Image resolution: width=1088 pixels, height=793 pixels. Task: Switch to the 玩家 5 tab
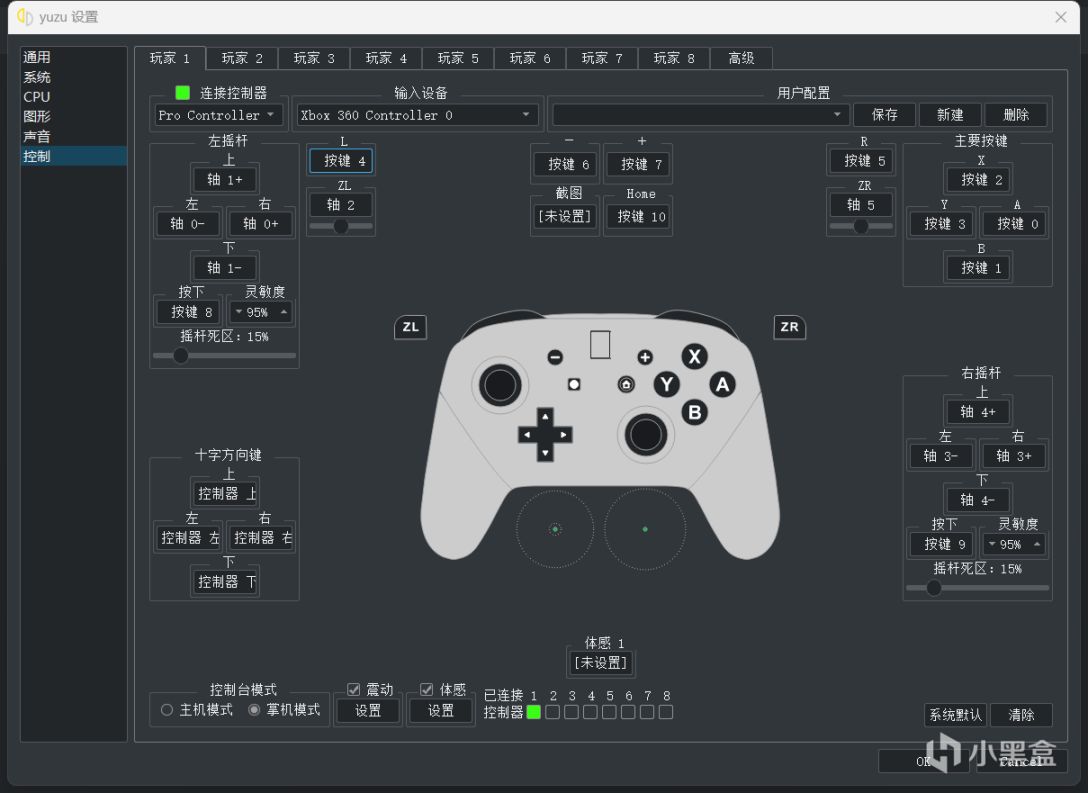click(x=458, y=58)
